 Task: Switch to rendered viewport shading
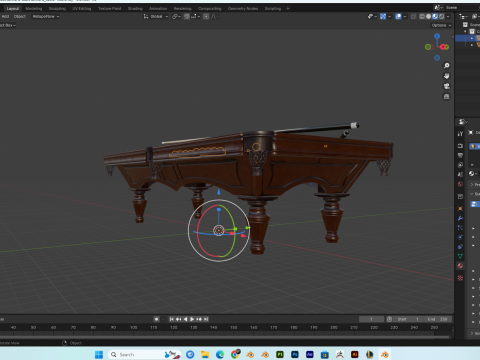pyautogui.click(x=442, y=16)
